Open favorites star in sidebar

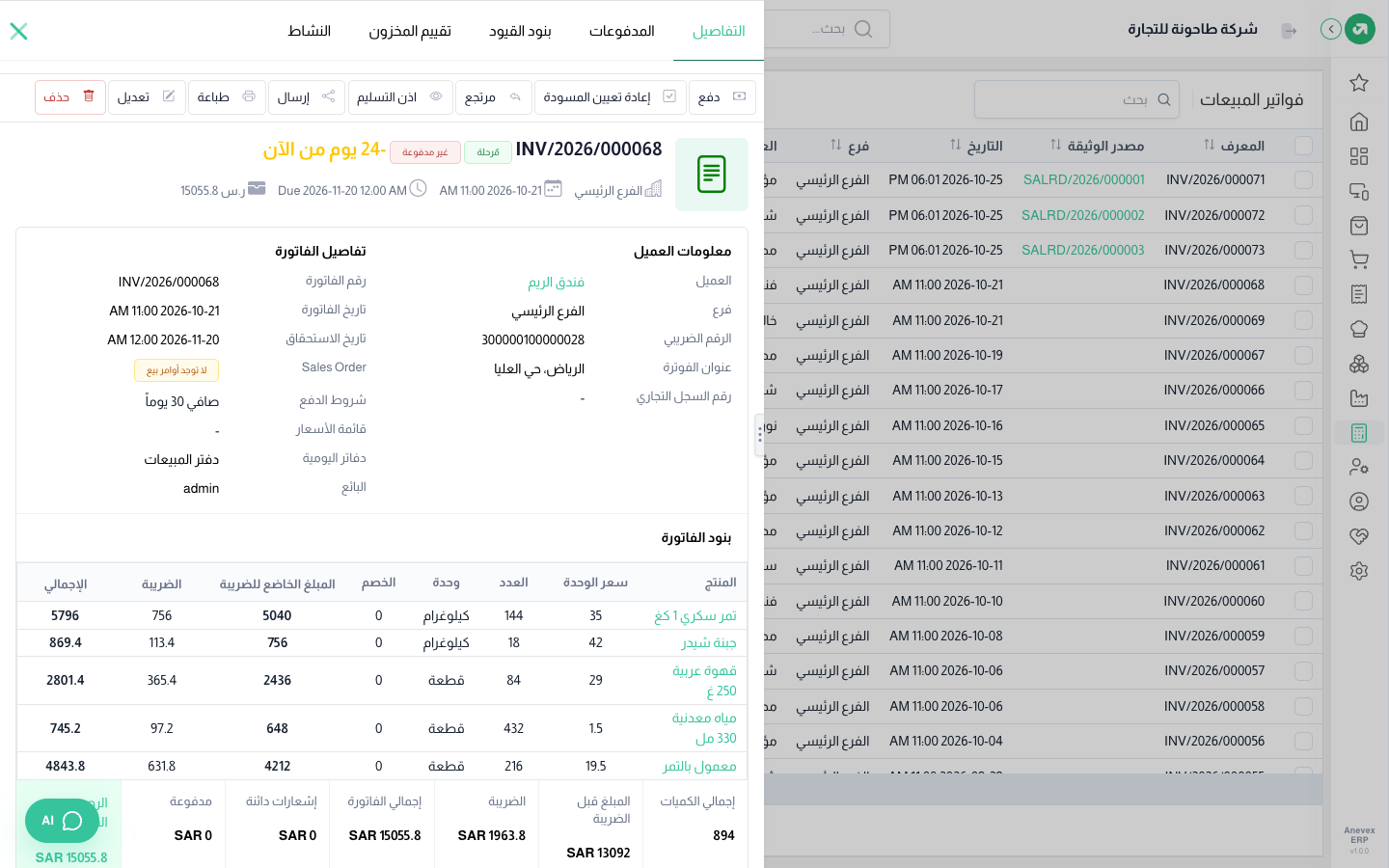point(1359,83)
